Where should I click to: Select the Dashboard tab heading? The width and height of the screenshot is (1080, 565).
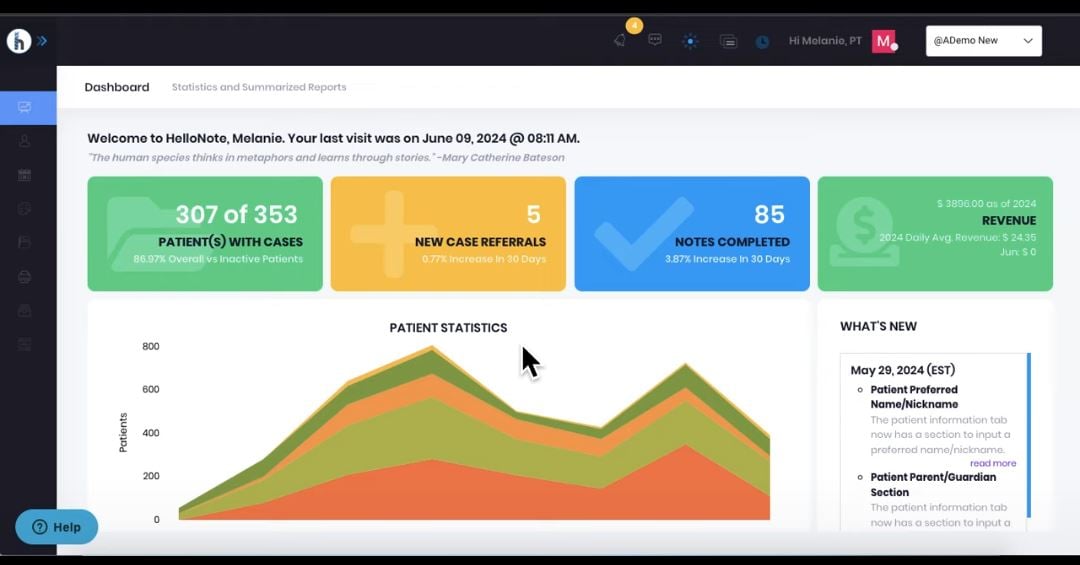tap(117, 88)
